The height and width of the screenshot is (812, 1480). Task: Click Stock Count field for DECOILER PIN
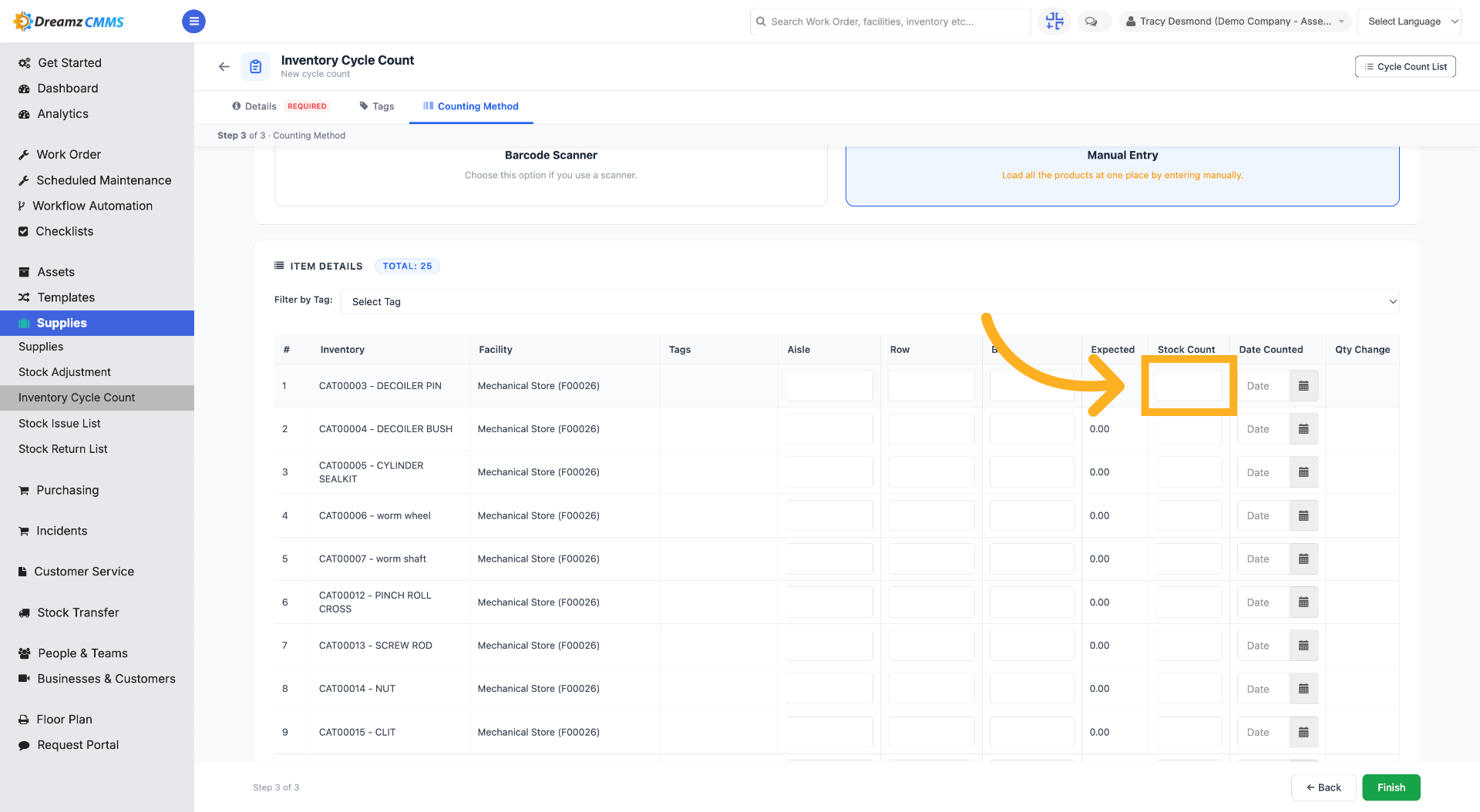pos(1188,386)
